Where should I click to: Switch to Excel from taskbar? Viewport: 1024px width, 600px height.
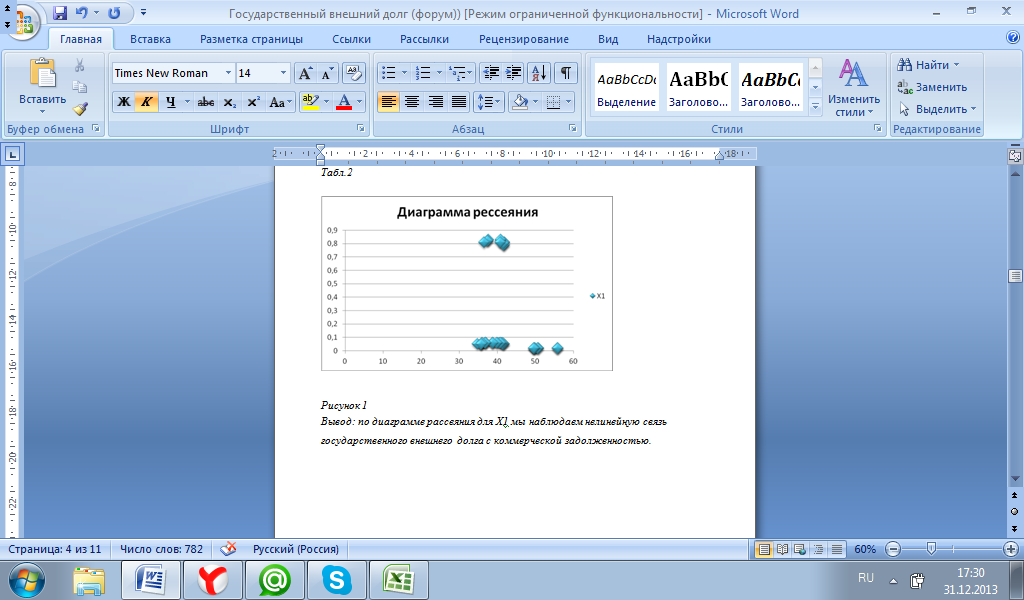(x=399, y=580)
